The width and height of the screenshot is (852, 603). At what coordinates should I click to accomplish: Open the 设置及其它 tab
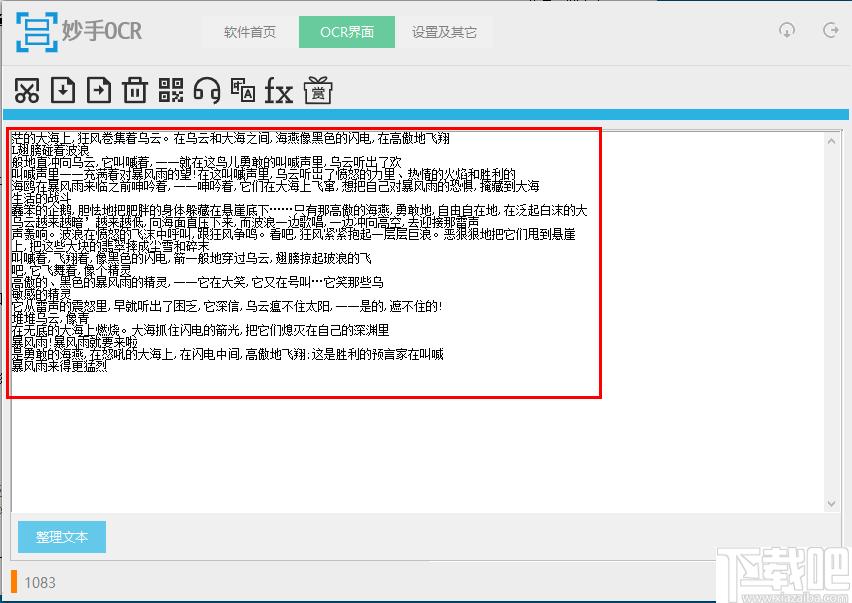coord(444,32)
